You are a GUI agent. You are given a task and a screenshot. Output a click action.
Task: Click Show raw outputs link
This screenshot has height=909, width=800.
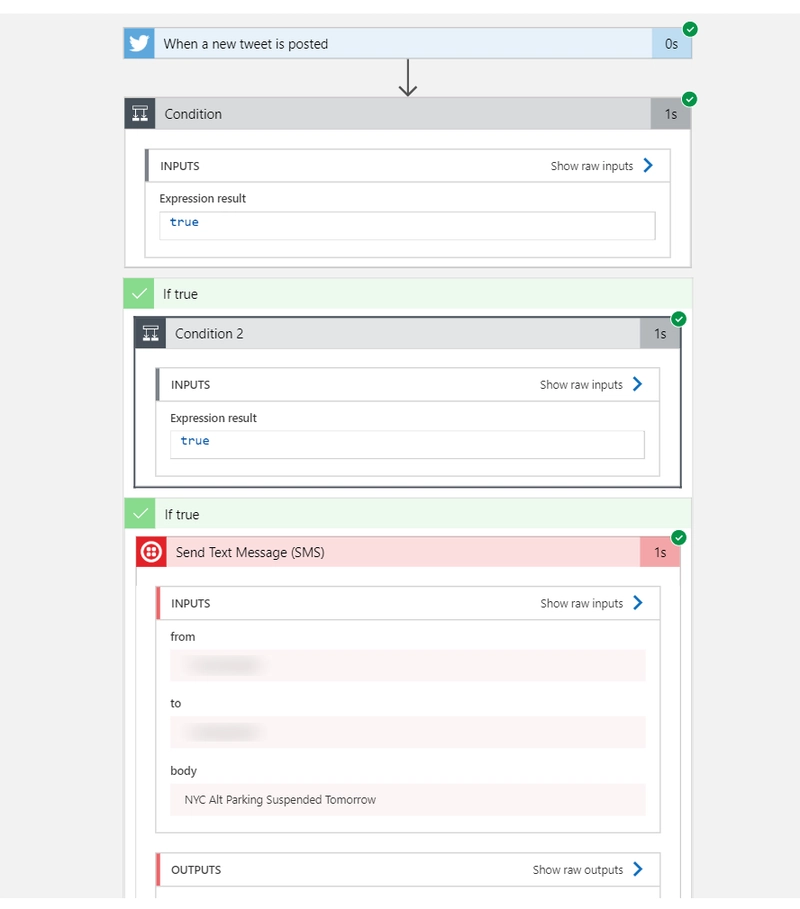coord(577,870)
